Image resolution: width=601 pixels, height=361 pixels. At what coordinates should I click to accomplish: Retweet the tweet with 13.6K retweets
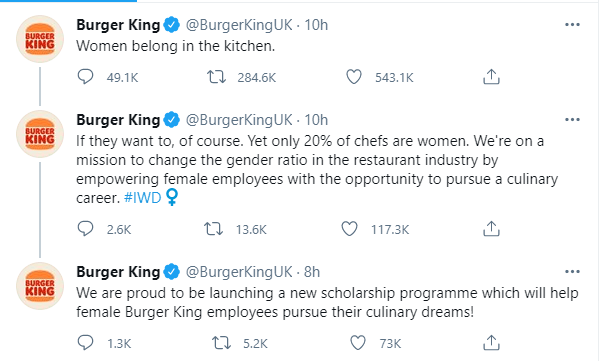pos(213,229)
